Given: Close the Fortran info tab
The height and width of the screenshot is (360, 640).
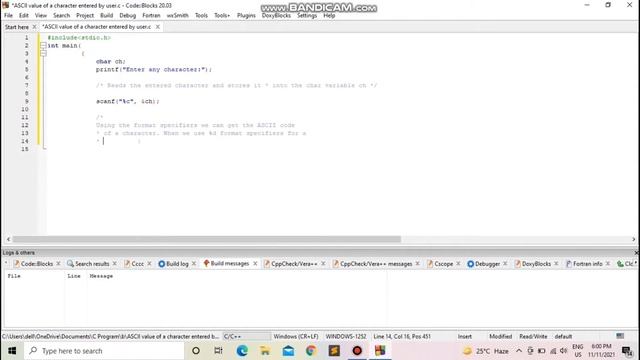Looking at the screenshot, I should (x=608, y=264).
